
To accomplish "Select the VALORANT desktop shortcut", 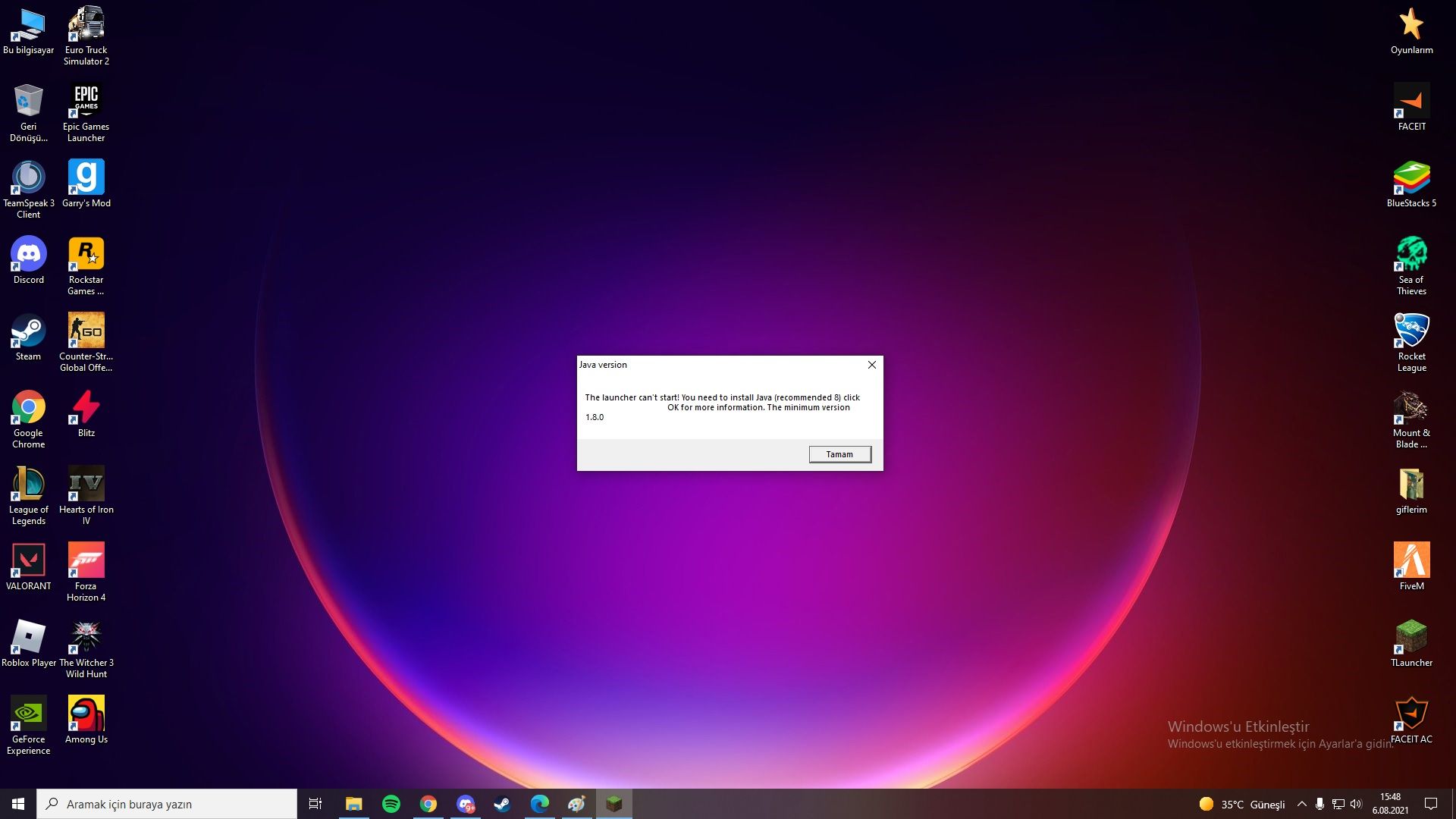I will click(x=28, y=566).
